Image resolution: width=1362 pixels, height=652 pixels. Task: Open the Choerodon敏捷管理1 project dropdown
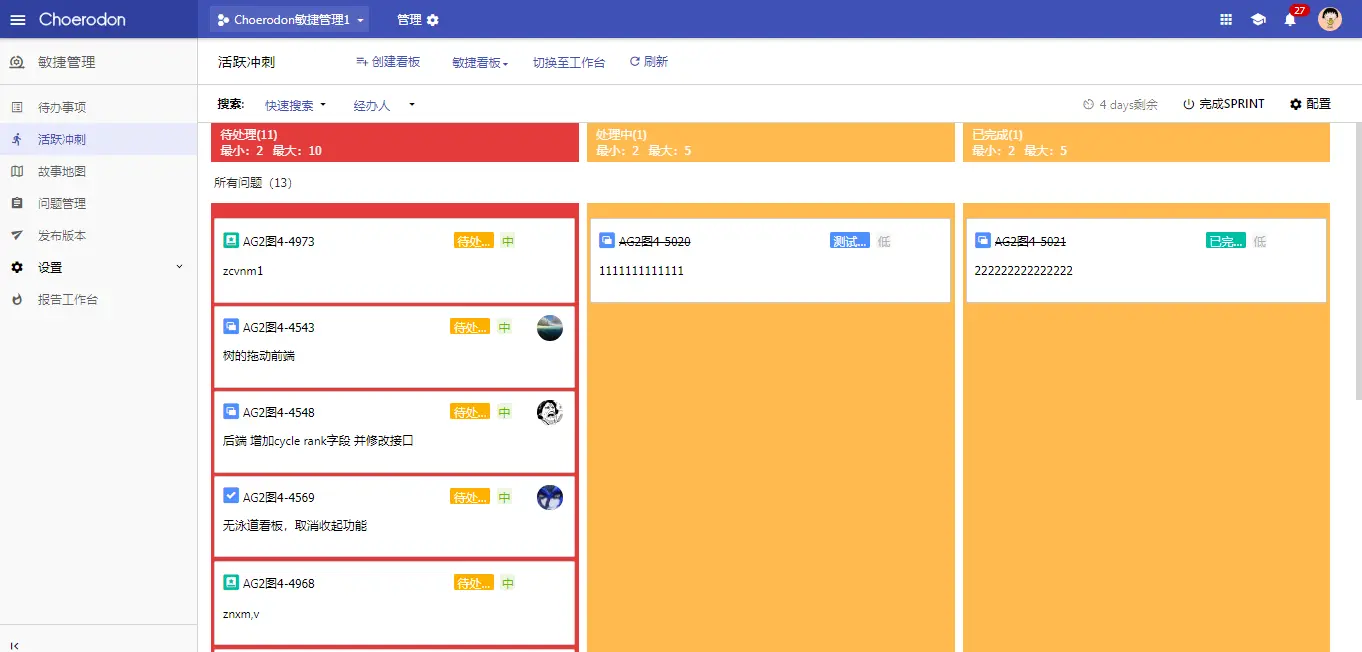point(289,20)
